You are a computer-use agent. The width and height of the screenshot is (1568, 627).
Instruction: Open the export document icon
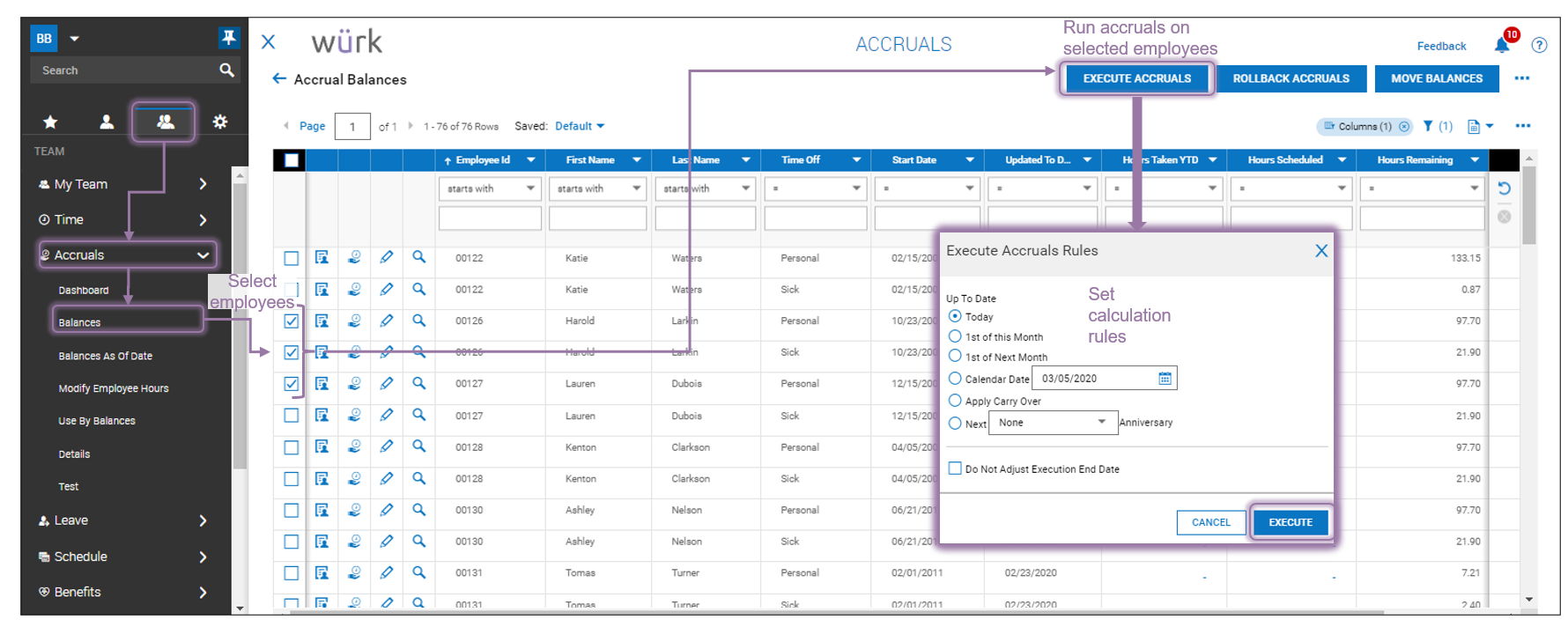(1474, 126)
